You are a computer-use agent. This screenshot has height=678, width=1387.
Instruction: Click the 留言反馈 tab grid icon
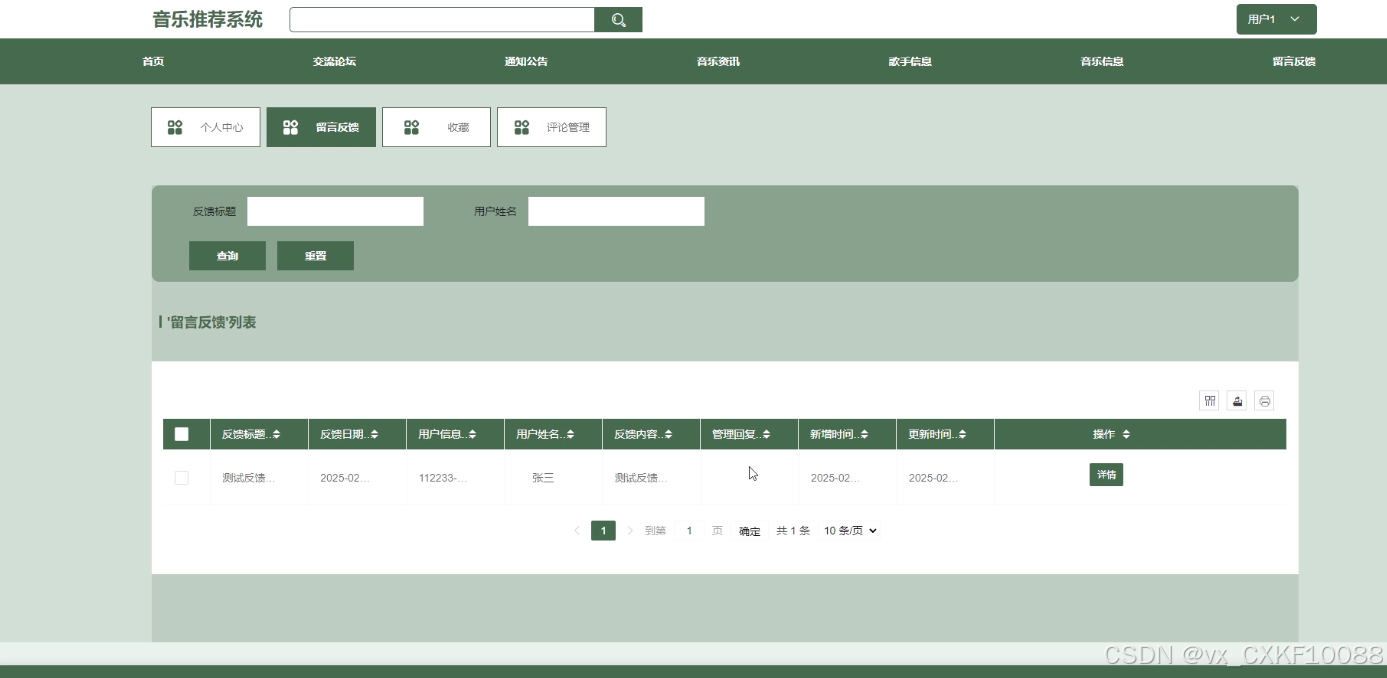click(x=291, y=127)
